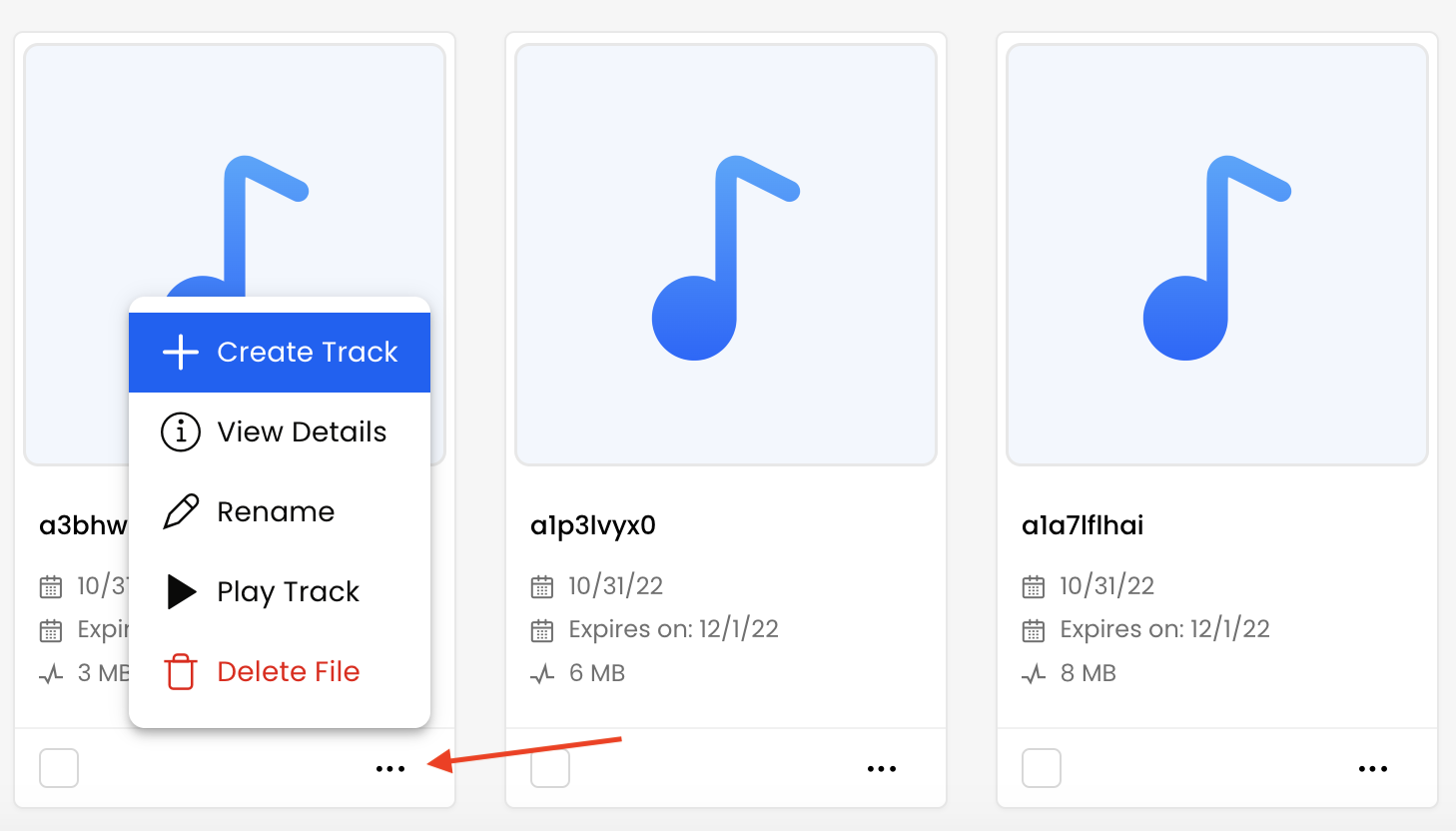The height and width of the screenshot is (831, 1456).
Task: Check the box for file a1a7lflhai
Action: (1042, 768)
